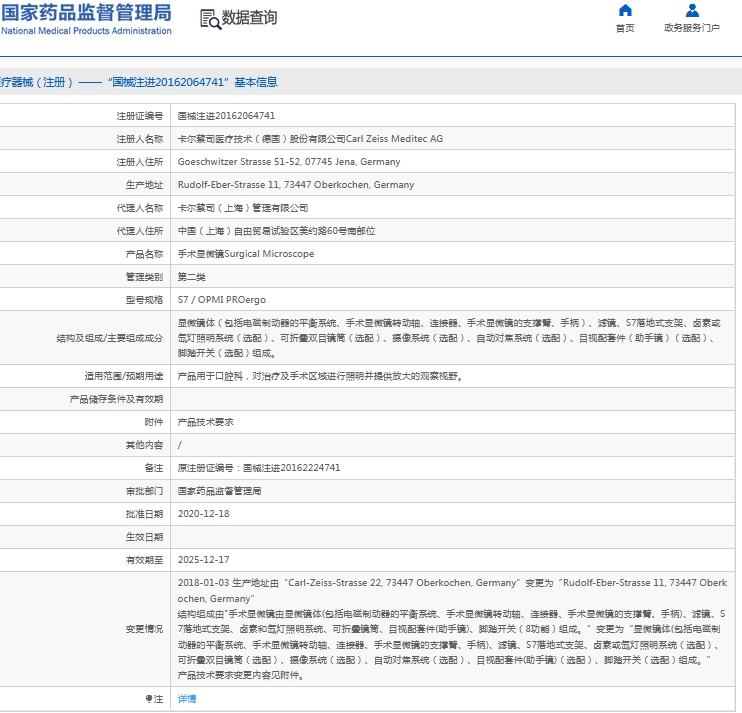This screenshot has width=742, height=713.
Task: Click the 产品技术要求 attachment cell
Action: click(x=205, y=422)
